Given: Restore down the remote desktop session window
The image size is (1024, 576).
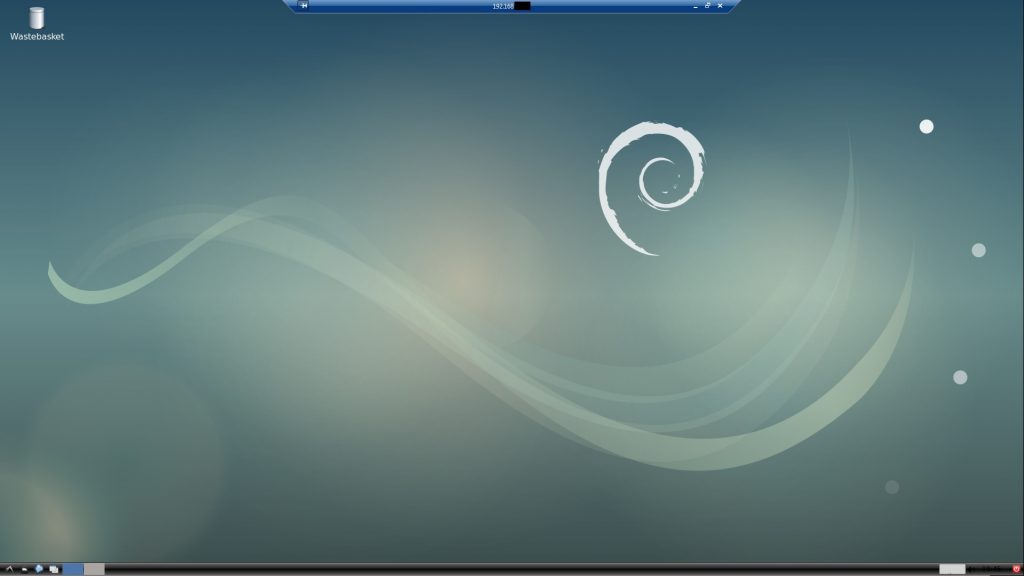Looking at the screenshot, I should click(707, 6).
